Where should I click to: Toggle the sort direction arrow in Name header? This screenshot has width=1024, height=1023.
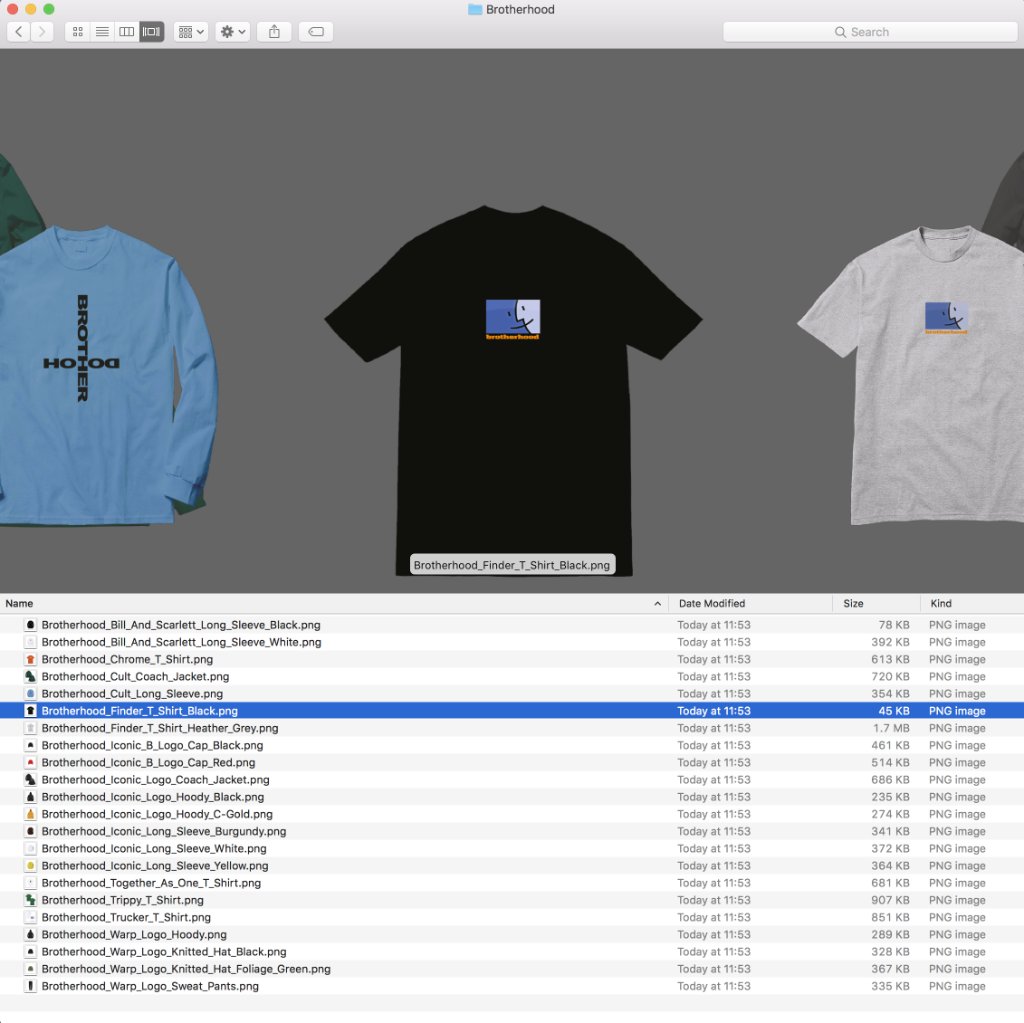658,604
